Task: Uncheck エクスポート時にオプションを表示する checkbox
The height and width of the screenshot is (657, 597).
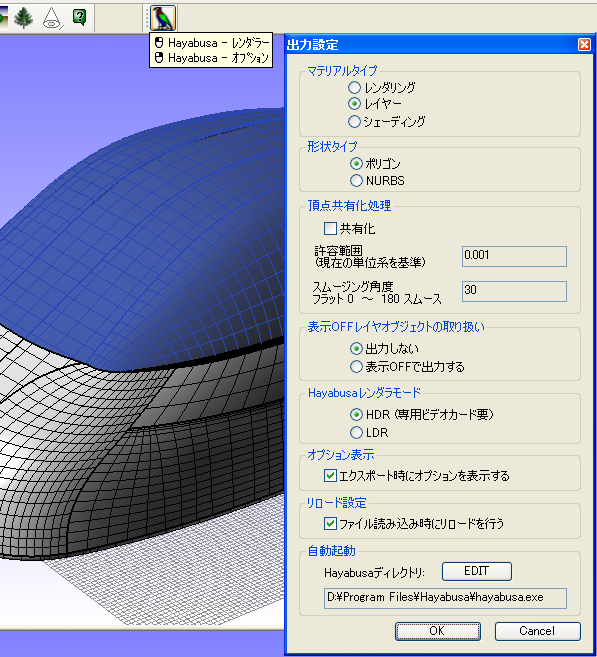Action: pos(330,476)
